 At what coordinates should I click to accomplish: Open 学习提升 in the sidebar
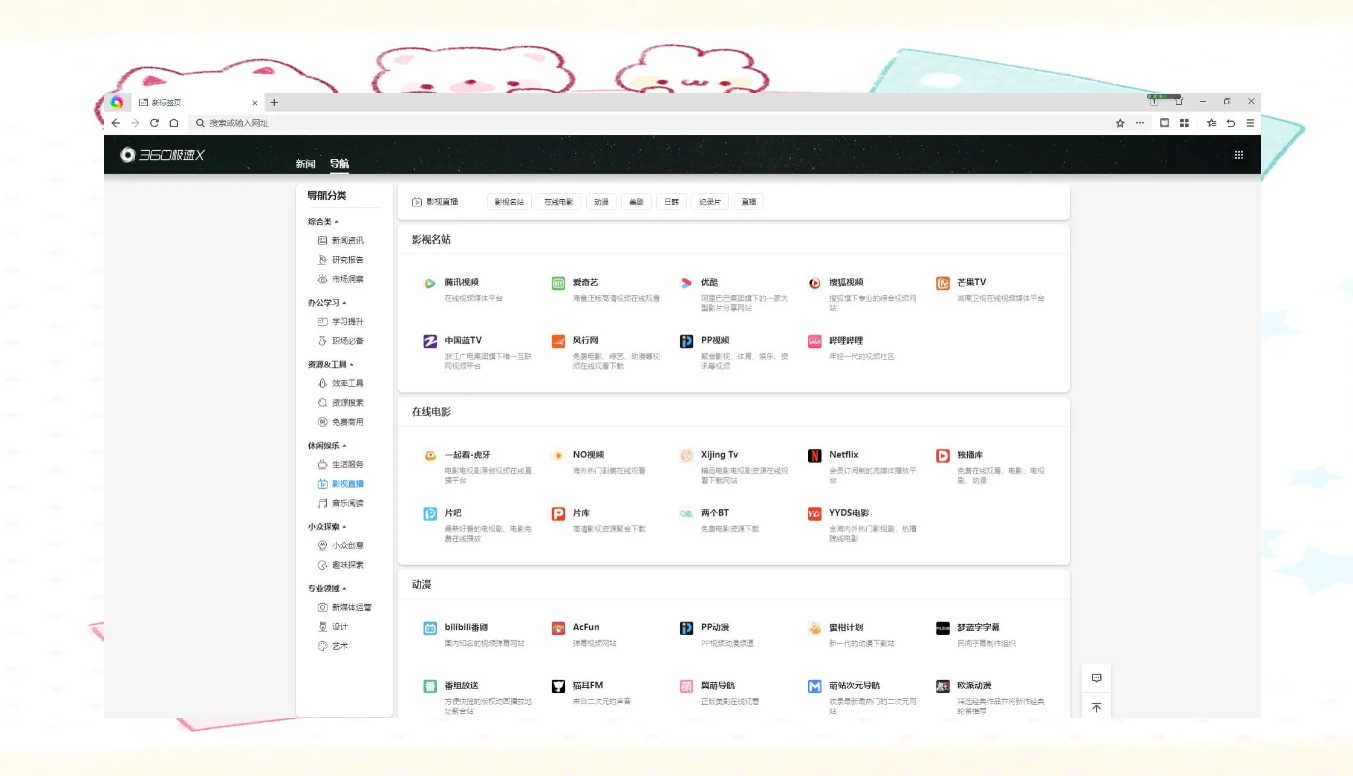[340, 322]
